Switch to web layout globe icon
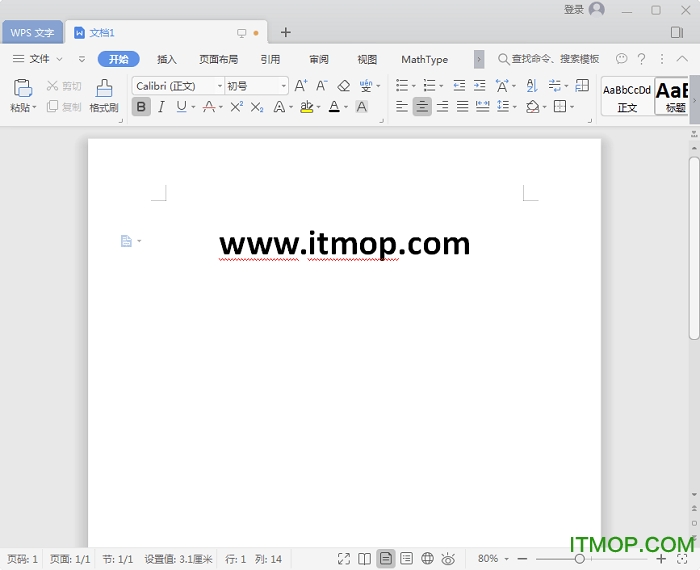The height and width of the screenshot is (570, 700). (x=427, y=558)
